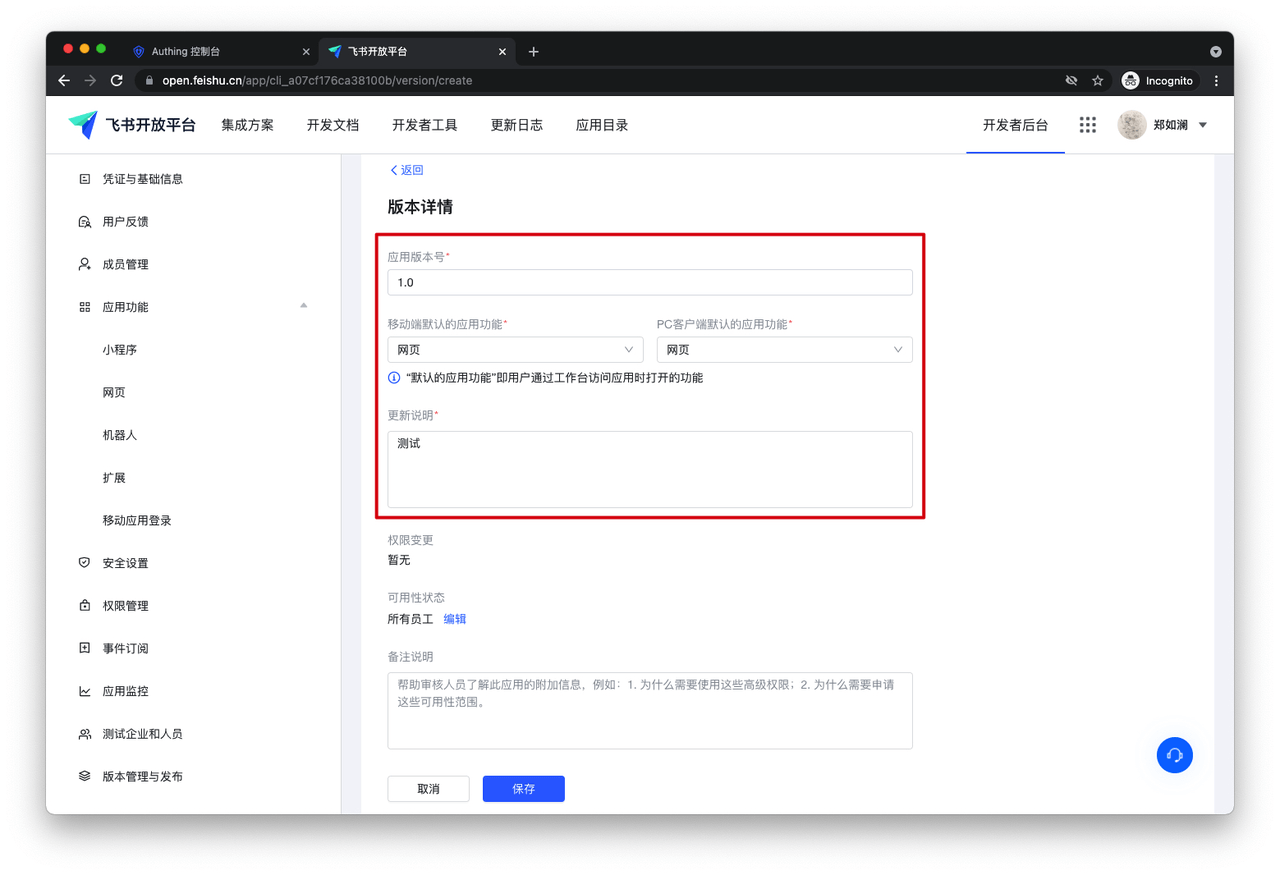Collapse the 应用功能 sidebar section
Image resolution: width=1280 pixels, height=875 pixels.
click(x=303, y=306)
